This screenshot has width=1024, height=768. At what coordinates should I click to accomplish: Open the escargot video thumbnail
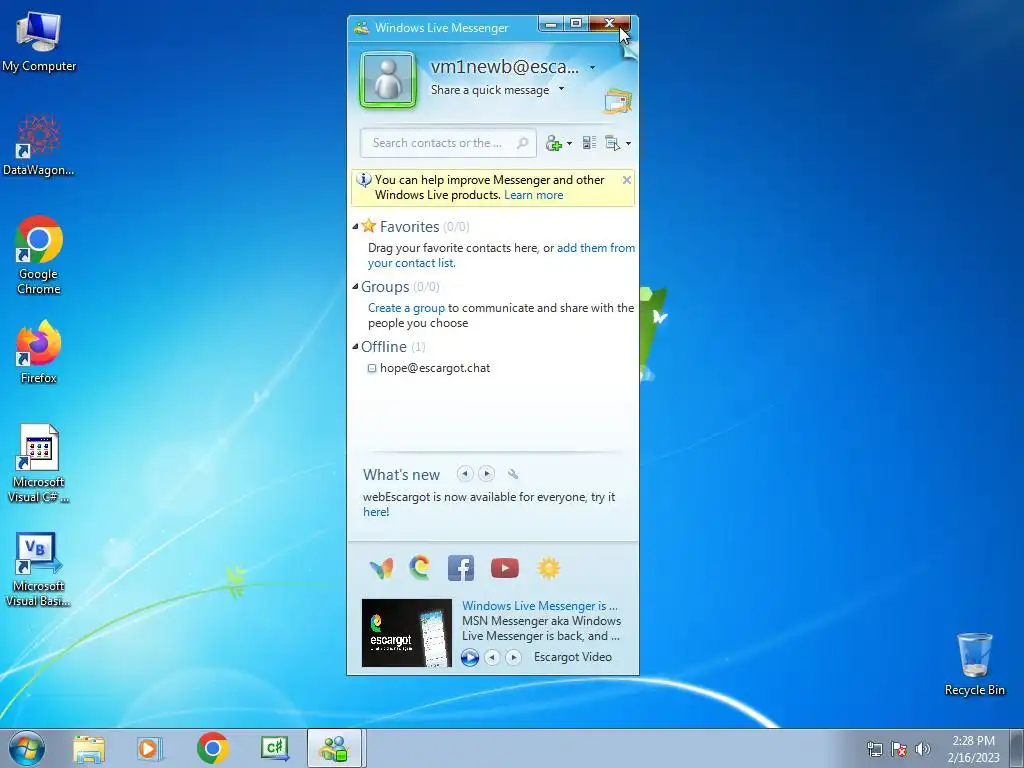[407, 633]
